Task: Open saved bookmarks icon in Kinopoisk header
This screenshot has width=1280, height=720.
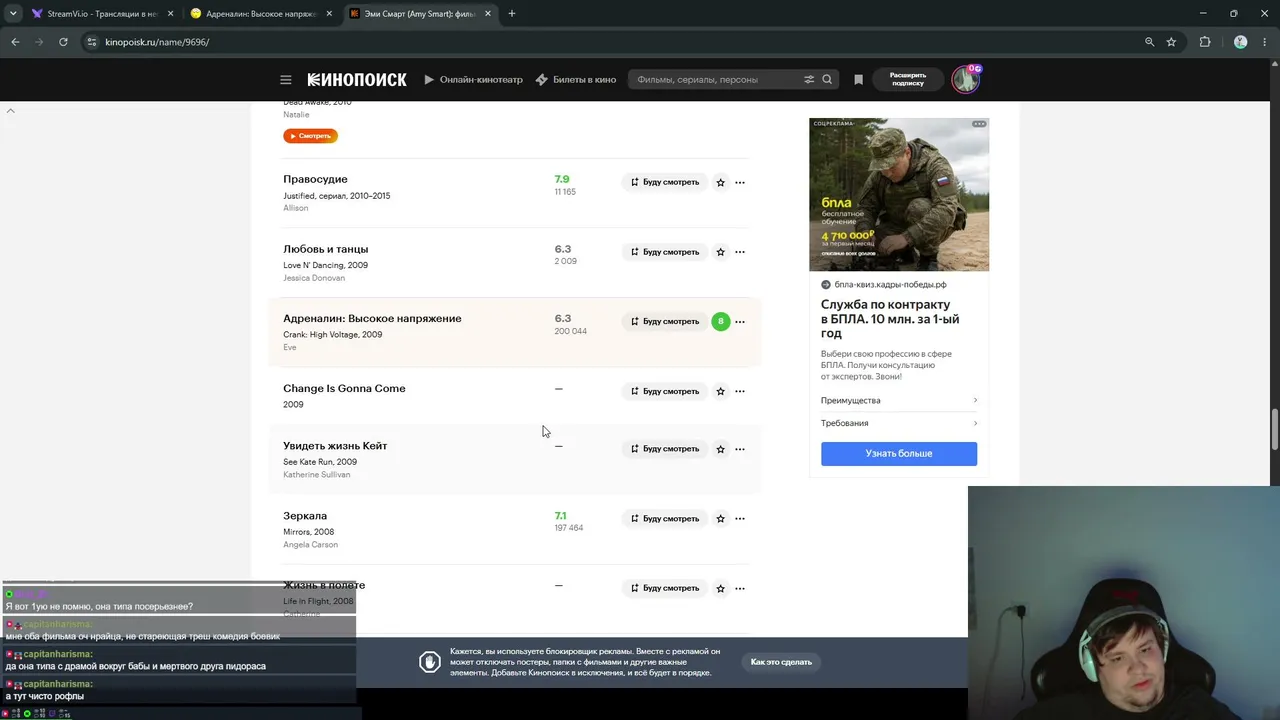Action: (x=858, y=80)
